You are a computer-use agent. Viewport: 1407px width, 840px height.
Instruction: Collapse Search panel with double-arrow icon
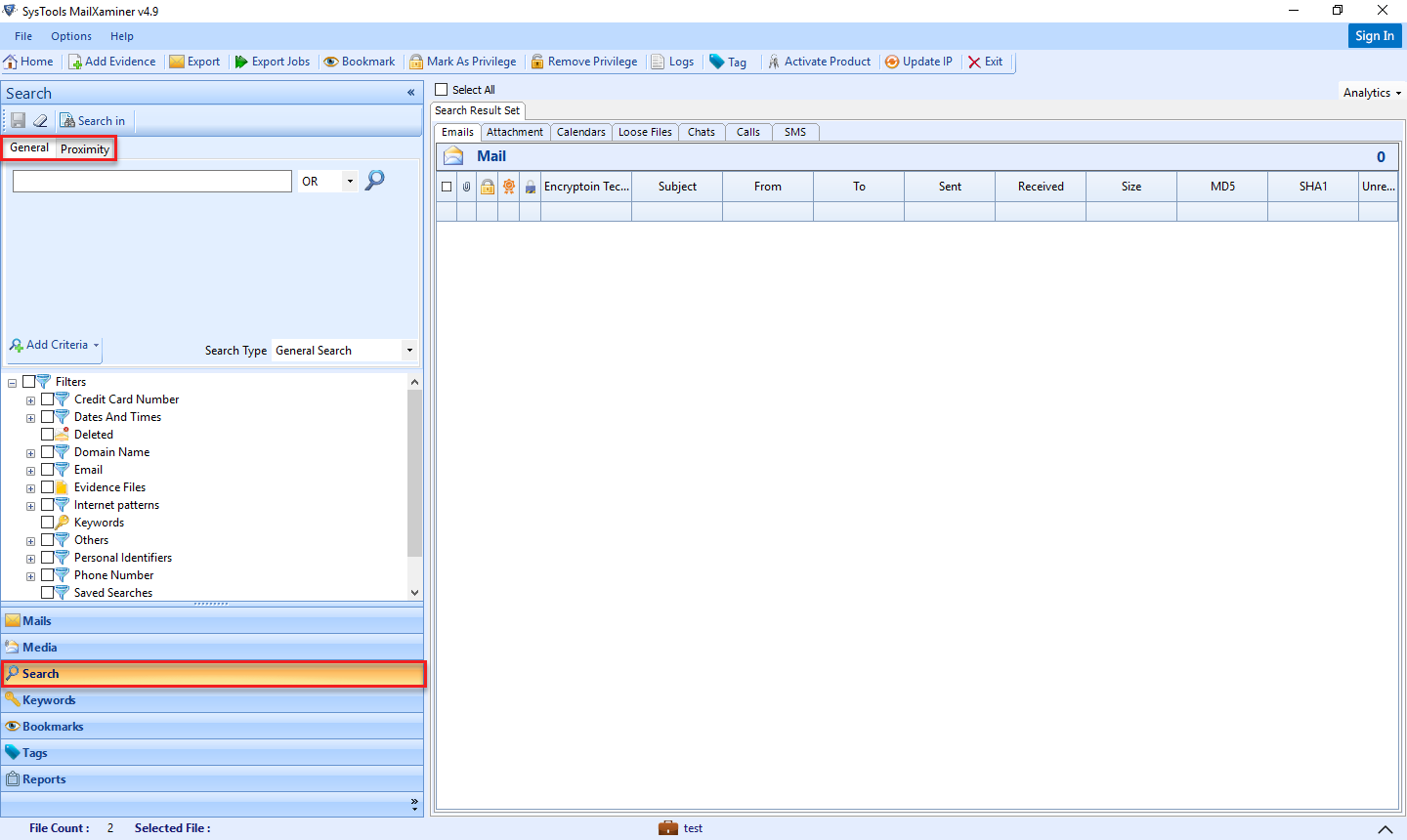(x=411, y=93)
